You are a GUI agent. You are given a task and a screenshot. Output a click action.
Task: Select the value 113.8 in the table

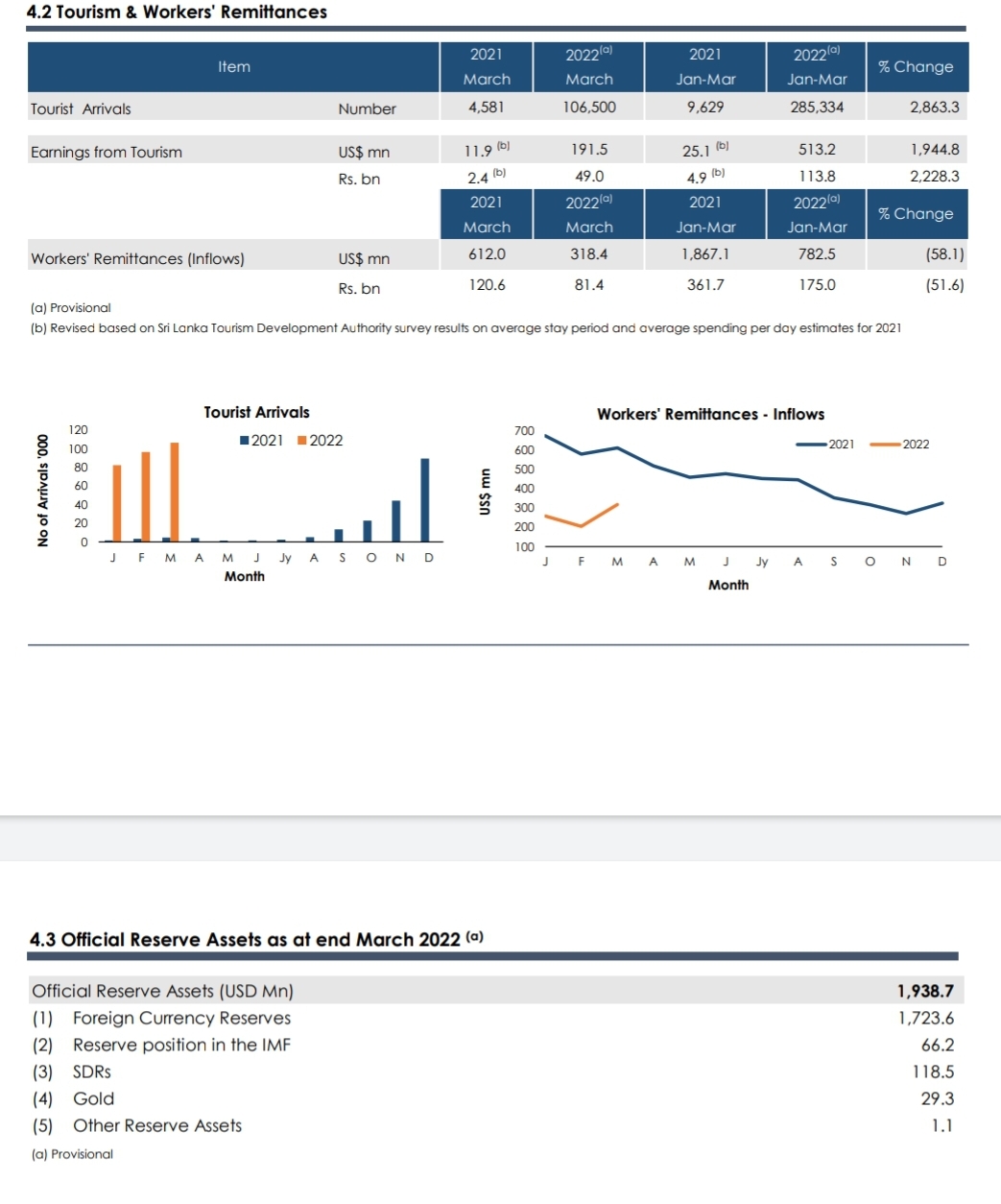[817, 176]
